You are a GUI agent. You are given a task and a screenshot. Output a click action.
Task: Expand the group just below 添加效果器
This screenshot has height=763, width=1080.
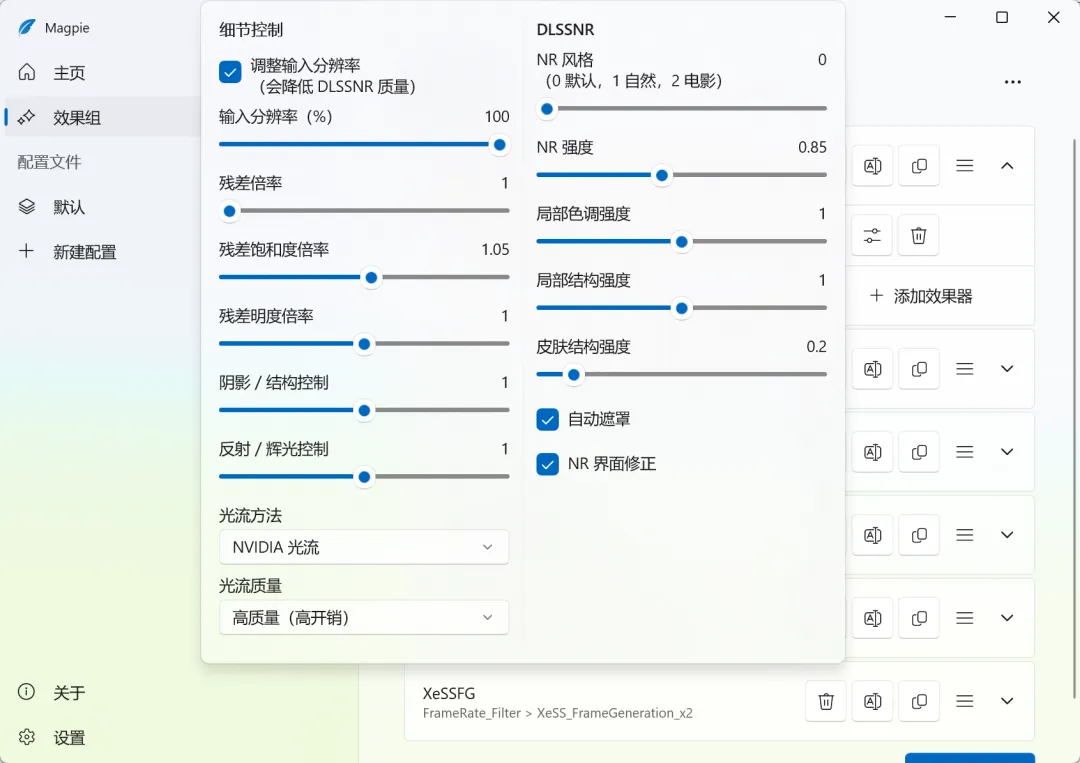coord(1007,369)
